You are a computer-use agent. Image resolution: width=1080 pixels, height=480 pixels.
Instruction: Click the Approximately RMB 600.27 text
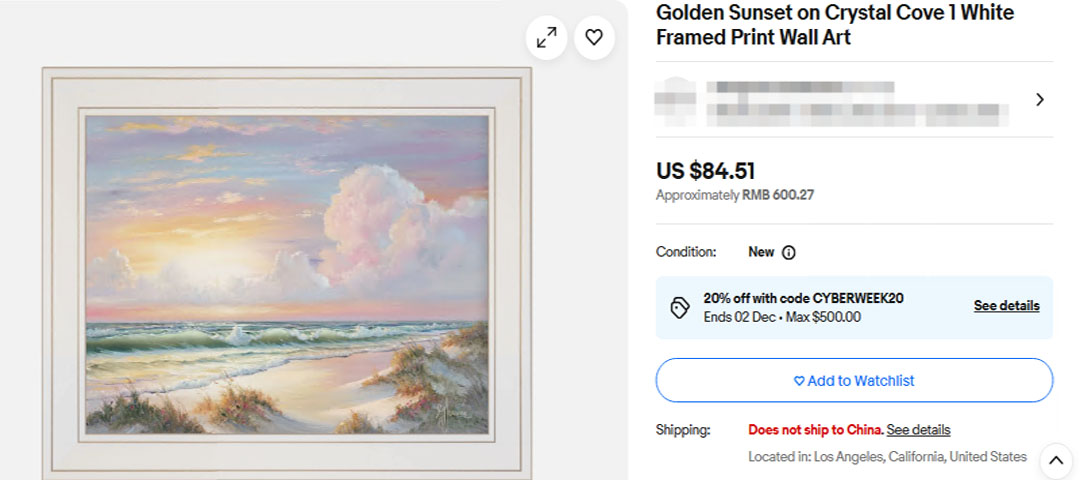[734, 195]
